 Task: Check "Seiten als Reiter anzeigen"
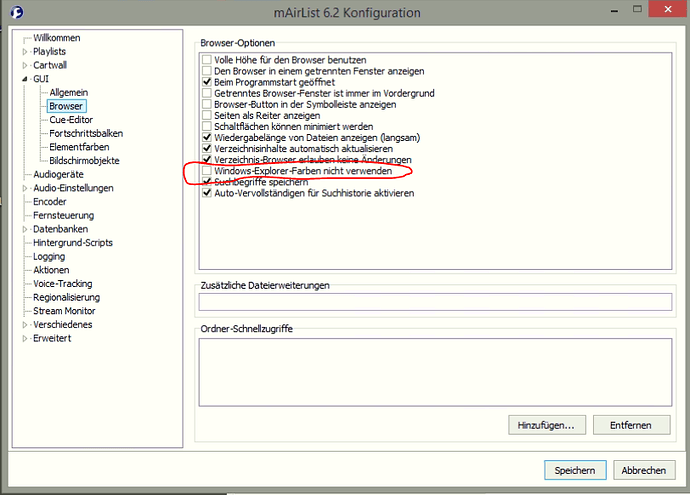coord(207,115)
